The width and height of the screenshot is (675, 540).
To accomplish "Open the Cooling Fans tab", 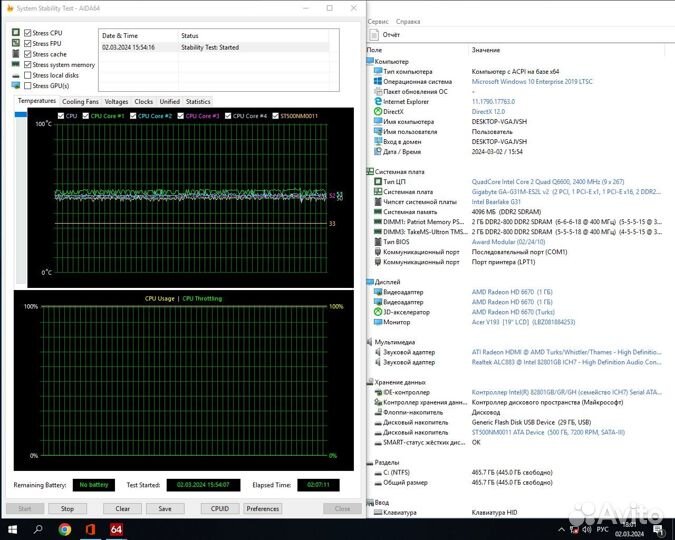I will click(80, 102).
